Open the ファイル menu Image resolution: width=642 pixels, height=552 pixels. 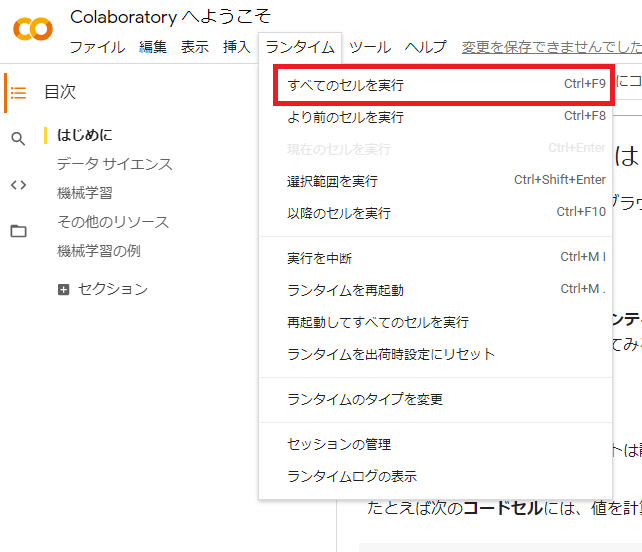point(97,47)
